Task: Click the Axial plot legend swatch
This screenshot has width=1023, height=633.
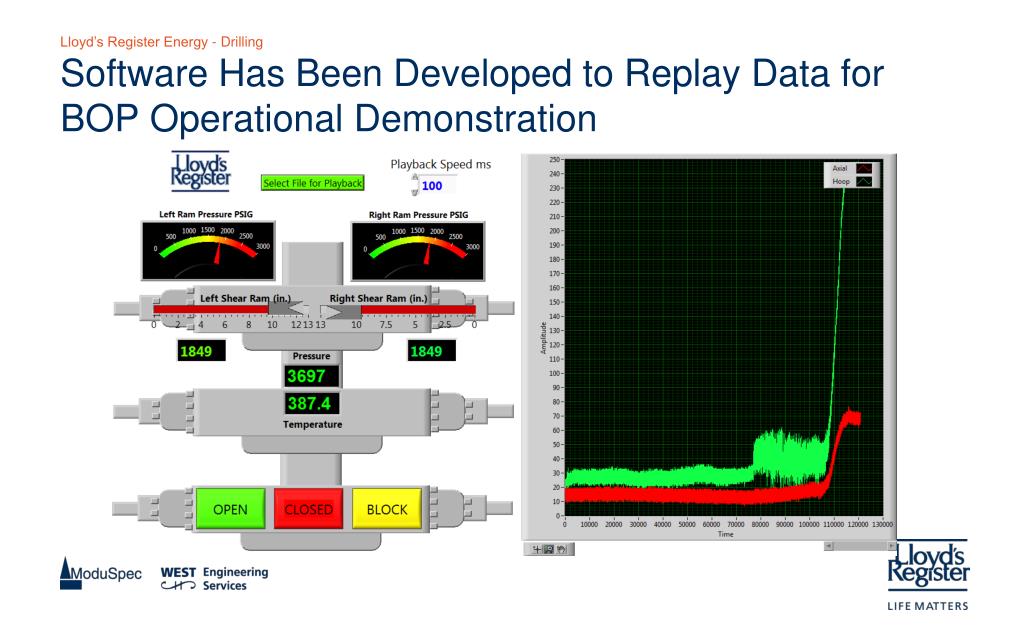Action: click(x=864, y=168)
